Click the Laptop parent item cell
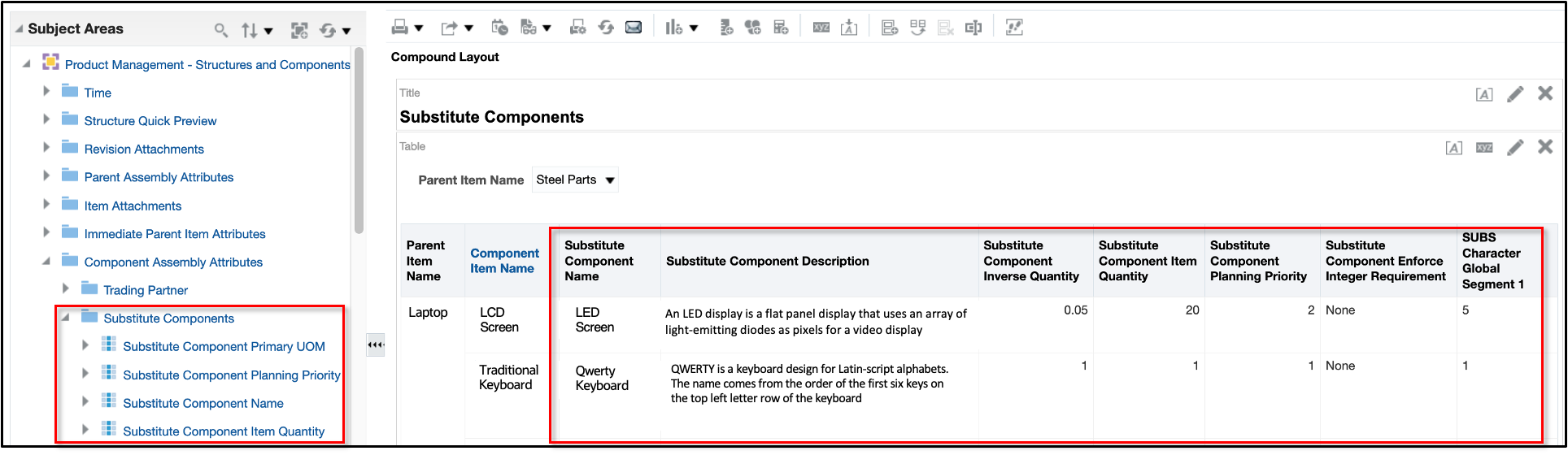The width and height of the screenshot is (1568, 455). tap(428, 312)
